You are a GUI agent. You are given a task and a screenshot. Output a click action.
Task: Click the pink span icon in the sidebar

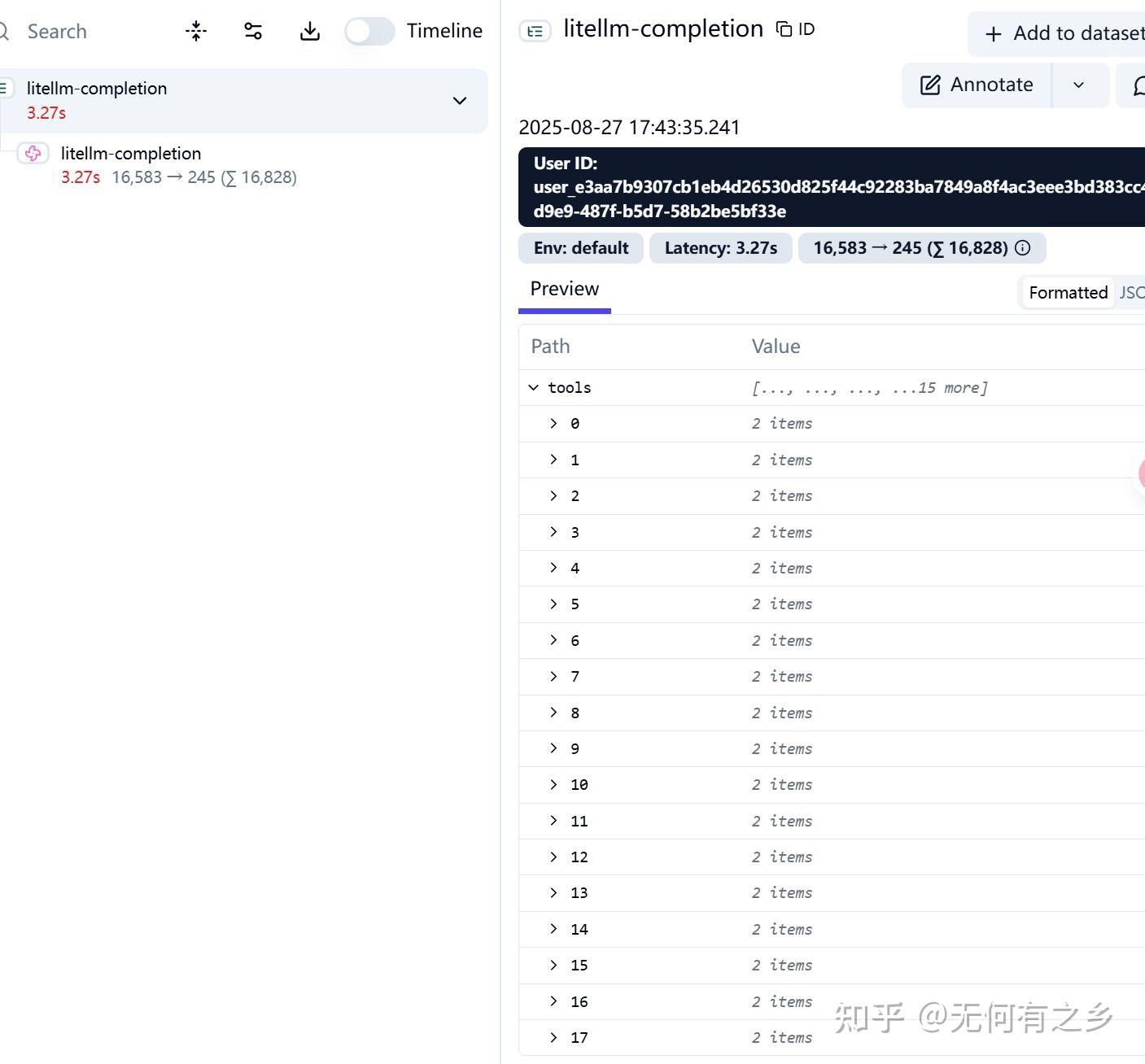click(33, 153)
